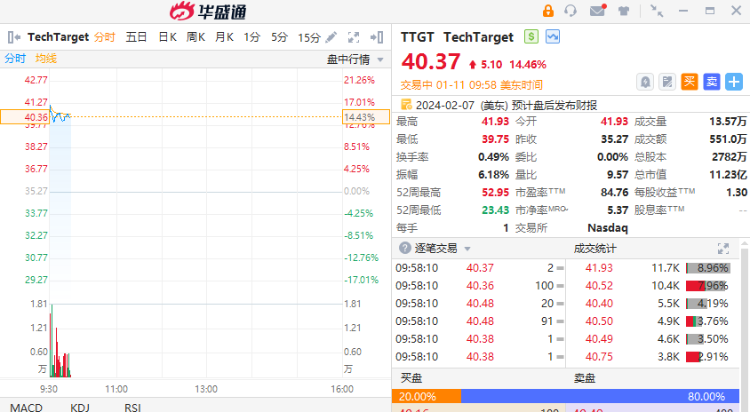Click the green dollar sign badge
Screen dimensions: 750x412
point(531,36)
